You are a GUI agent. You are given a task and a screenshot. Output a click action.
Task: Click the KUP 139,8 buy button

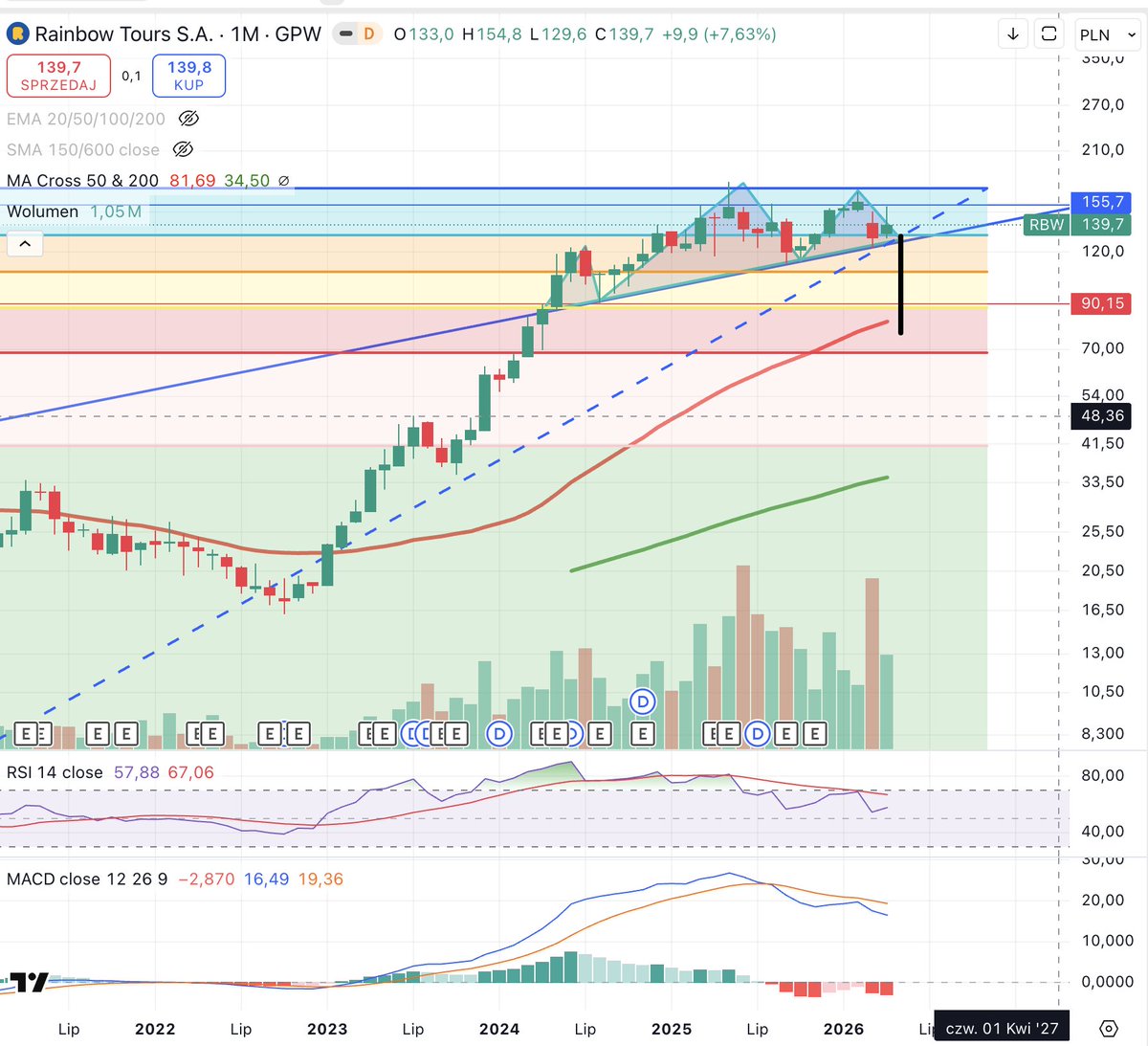(x=189, y=76)
